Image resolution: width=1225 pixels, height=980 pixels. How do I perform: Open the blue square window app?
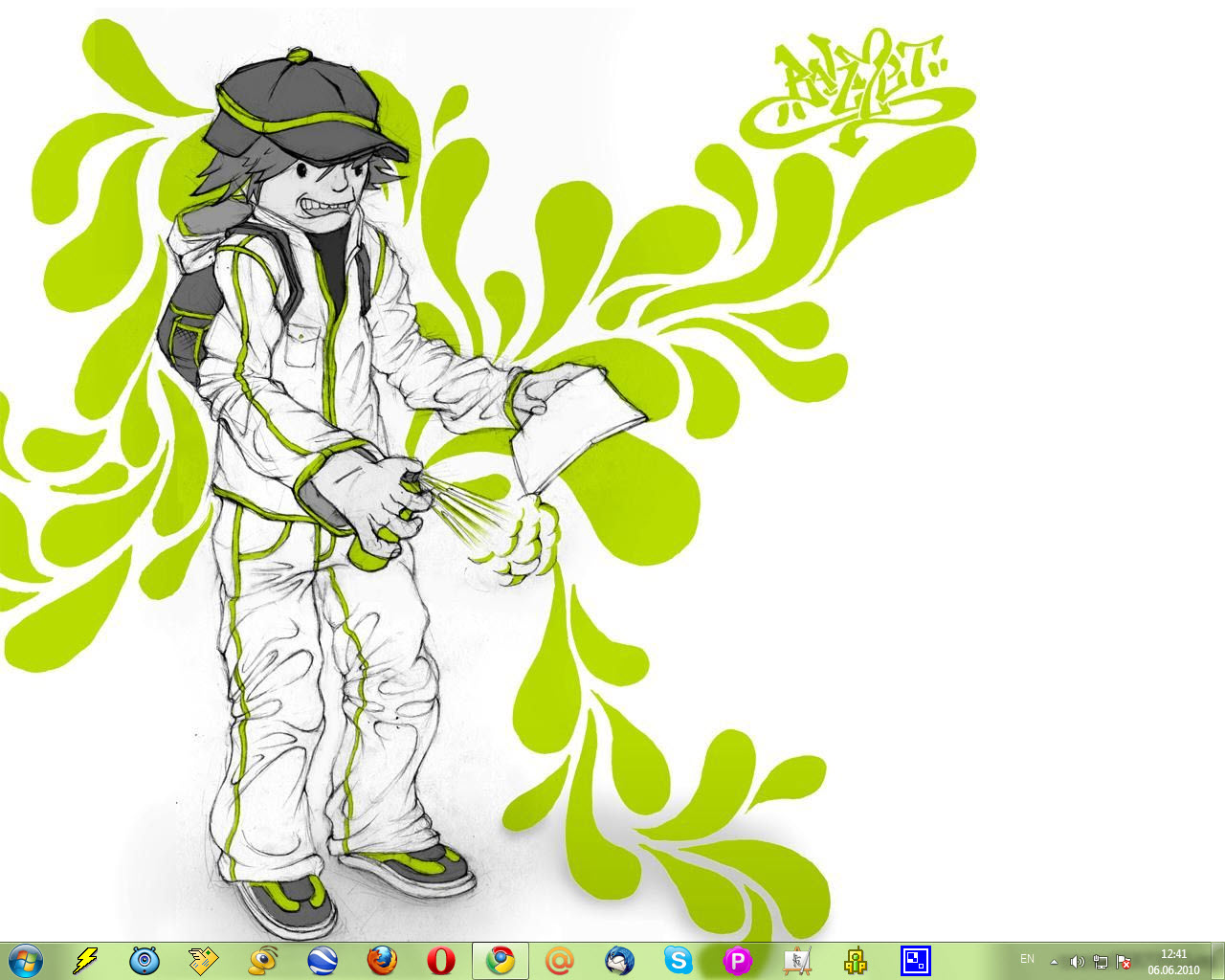[915, 960]
